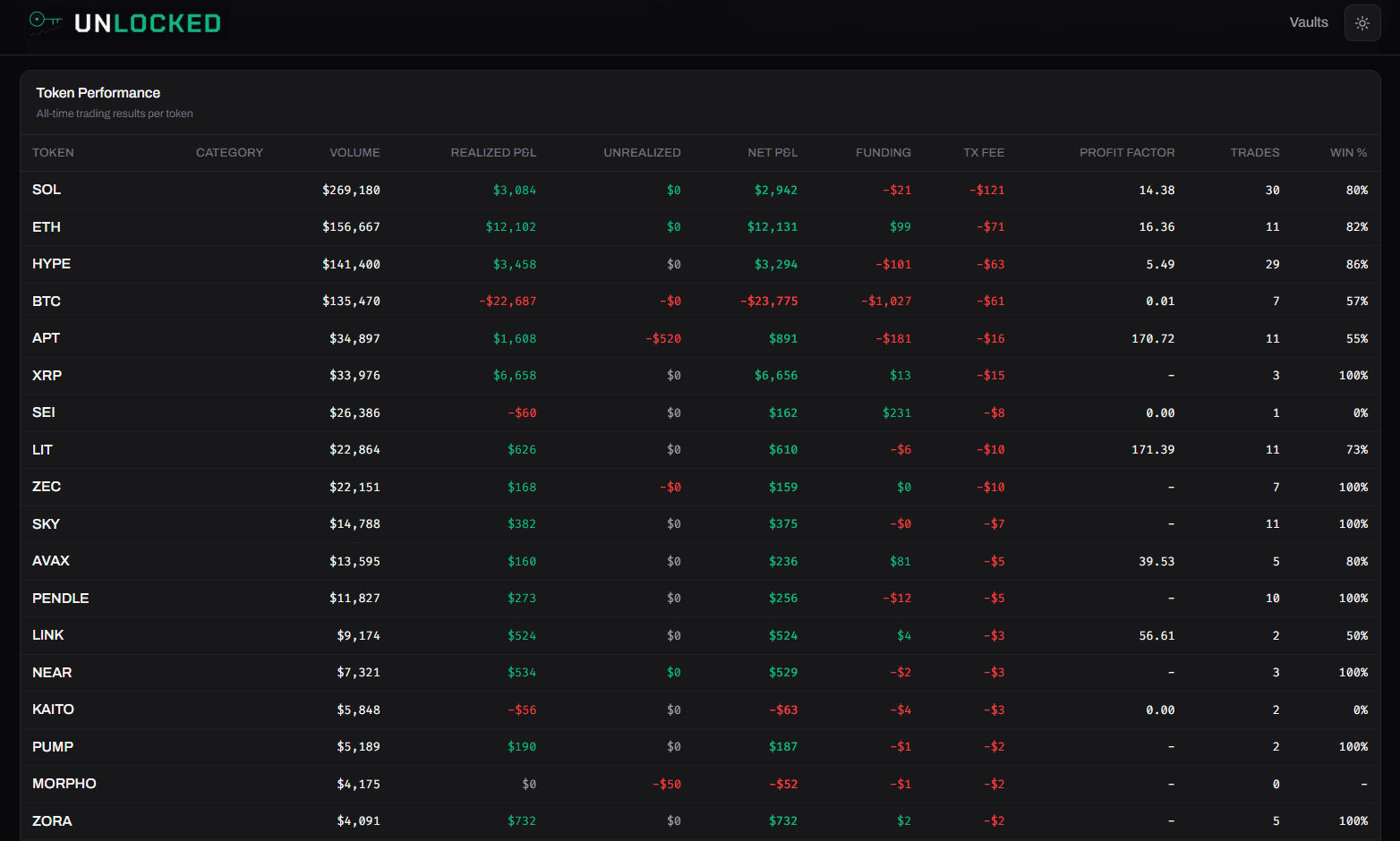Sort by PROFIT FACTOR column header
The image size is (1400, 841).
point(1127,152)
